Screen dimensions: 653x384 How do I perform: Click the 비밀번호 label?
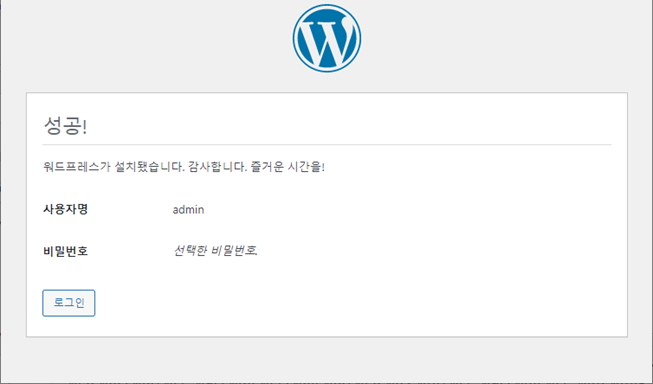65,251
